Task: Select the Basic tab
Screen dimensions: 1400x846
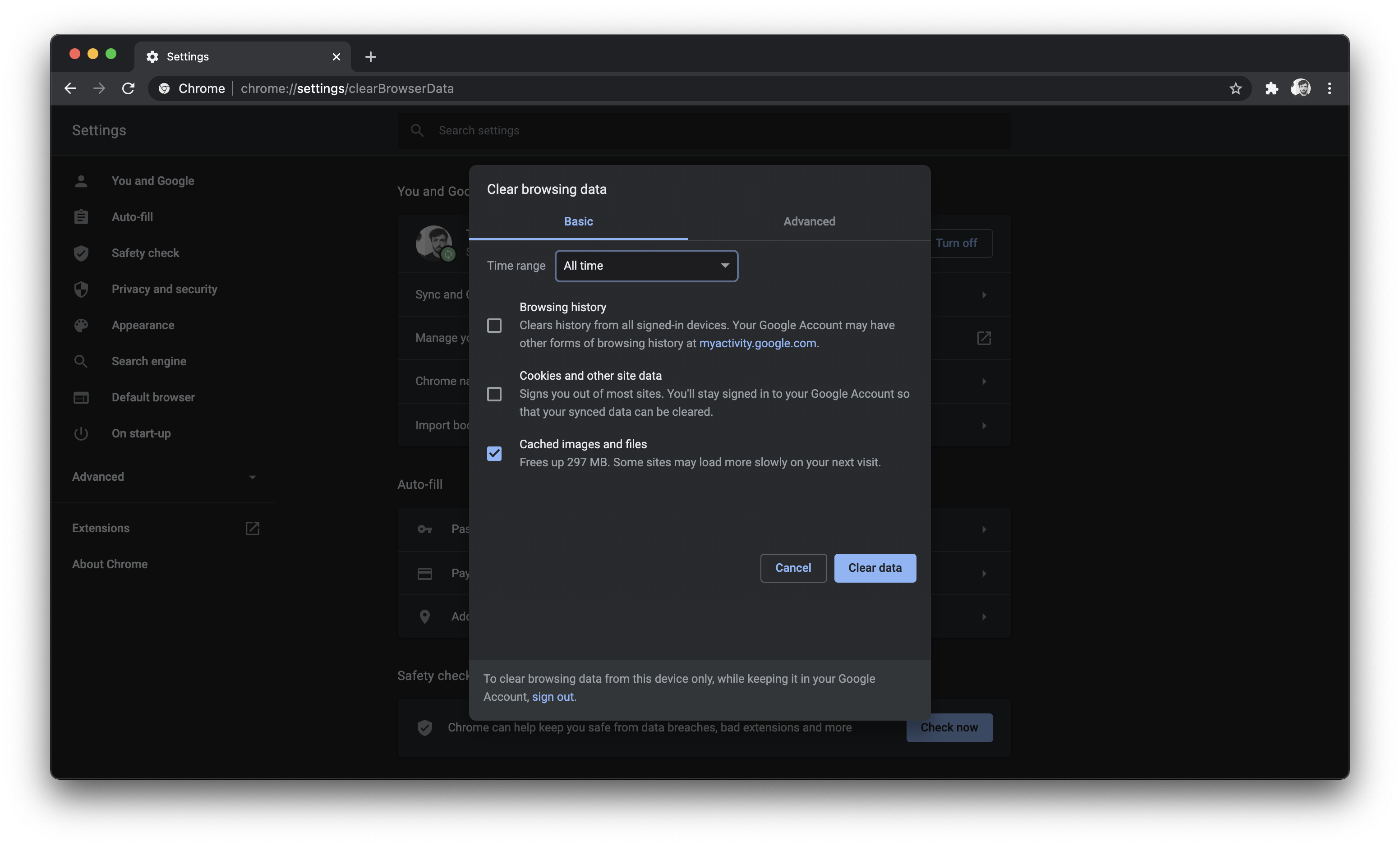Action: tap(578, 221)
